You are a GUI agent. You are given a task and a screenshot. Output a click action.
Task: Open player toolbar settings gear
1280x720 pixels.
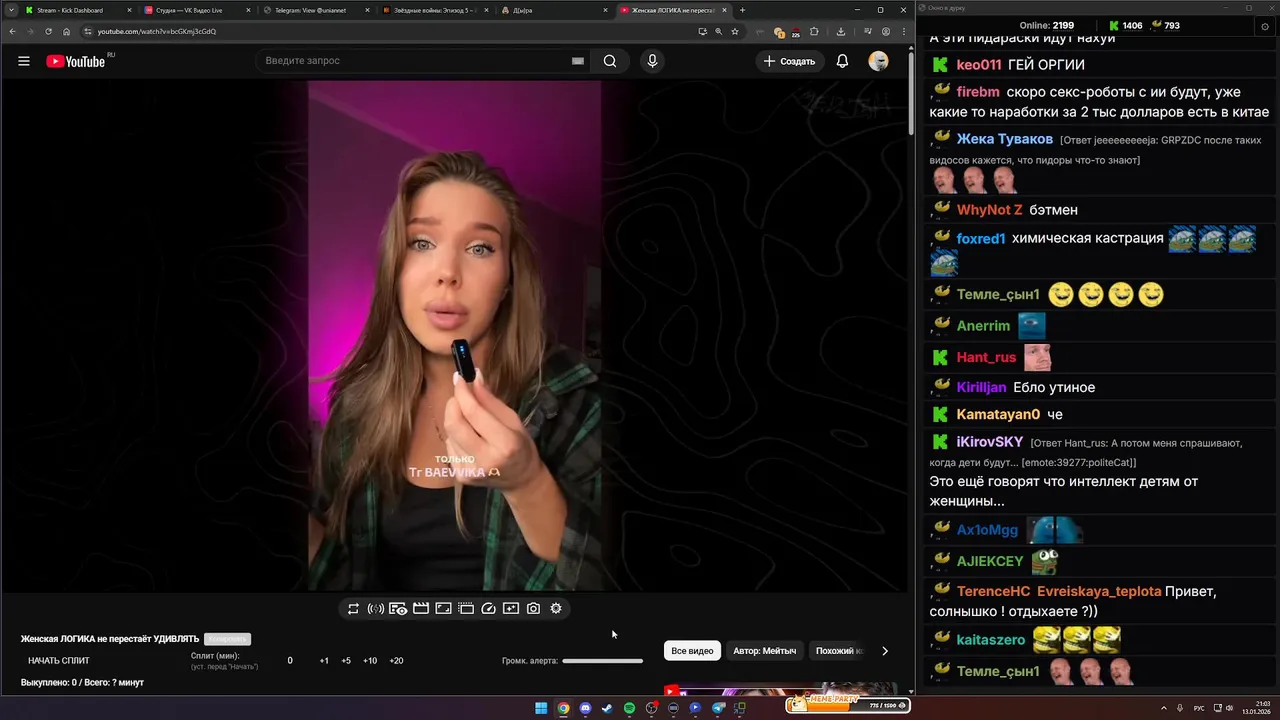point(556,608)
